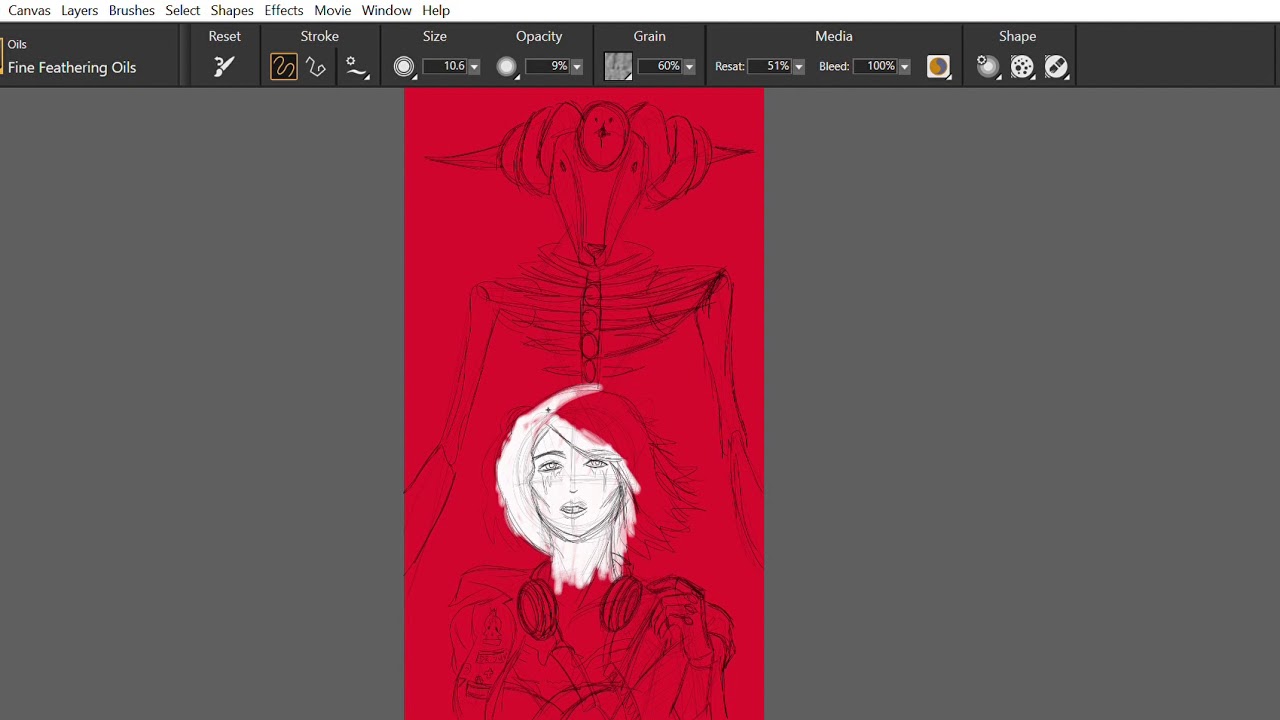Click the Resat value field showing 51%

770,66
